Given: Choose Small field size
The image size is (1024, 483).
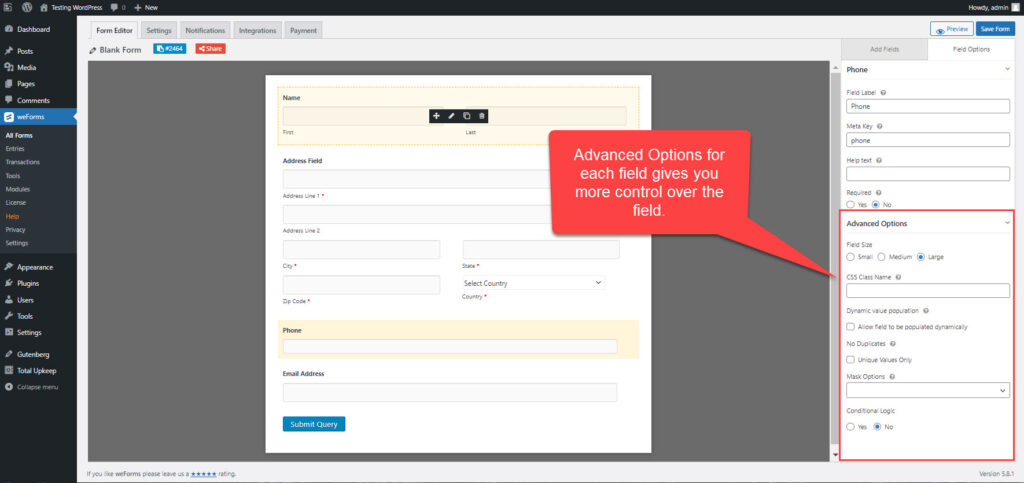Looking at the screenshot, I should point(850,257).
